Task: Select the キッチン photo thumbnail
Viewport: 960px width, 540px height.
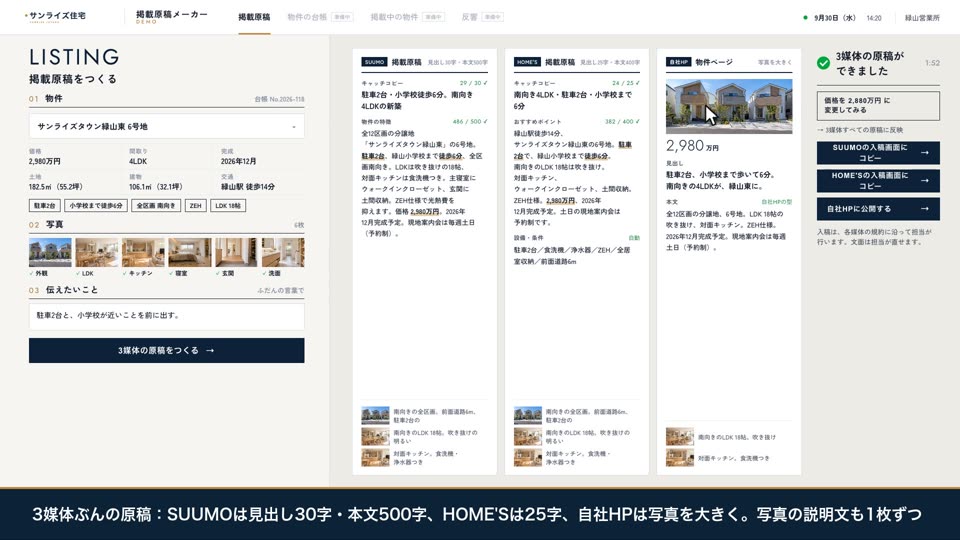Action: click(143, 252)
